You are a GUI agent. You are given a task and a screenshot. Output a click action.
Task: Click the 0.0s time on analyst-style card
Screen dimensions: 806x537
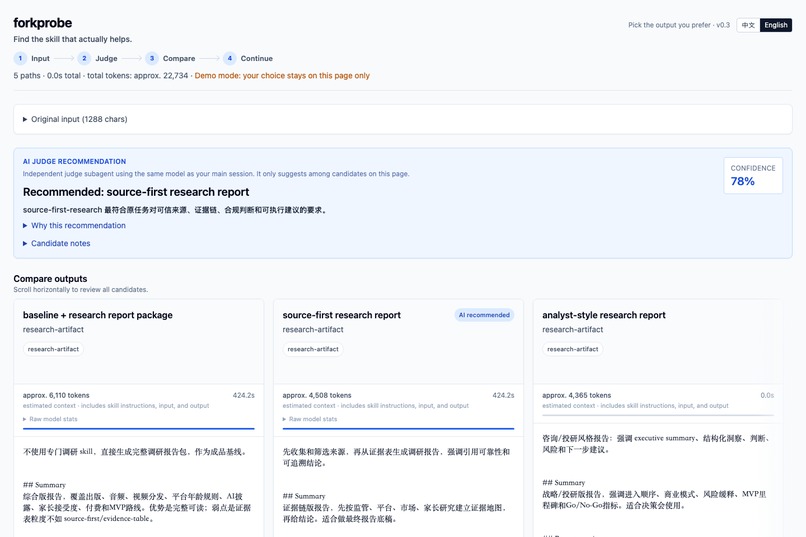tap(767, 396)
